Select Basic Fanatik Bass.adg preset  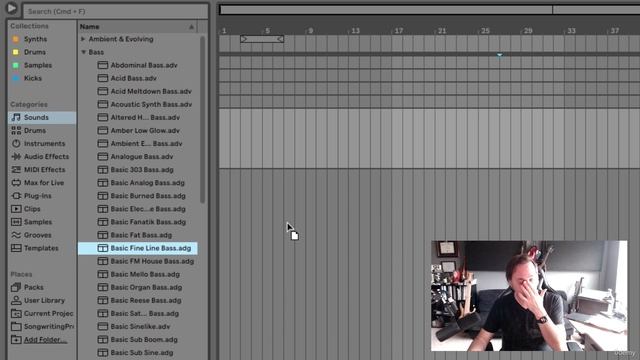coord(148,222)
